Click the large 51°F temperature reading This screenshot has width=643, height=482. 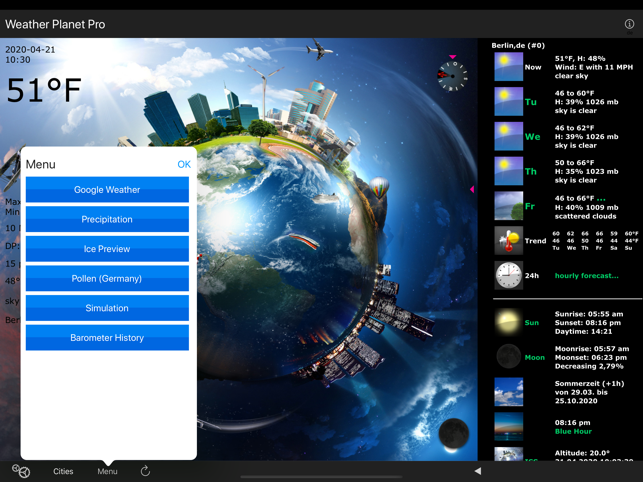[44, 90]
